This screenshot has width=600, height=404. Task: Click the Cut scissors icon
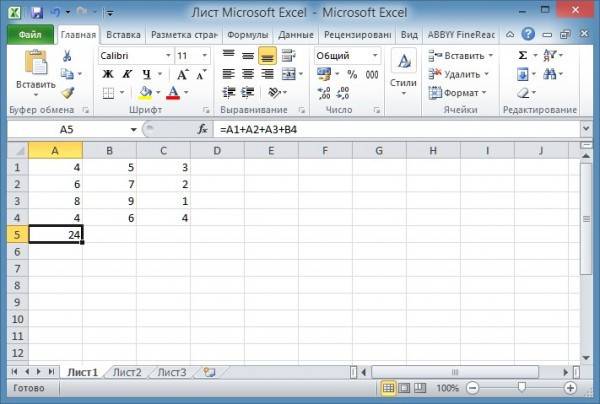67,56
